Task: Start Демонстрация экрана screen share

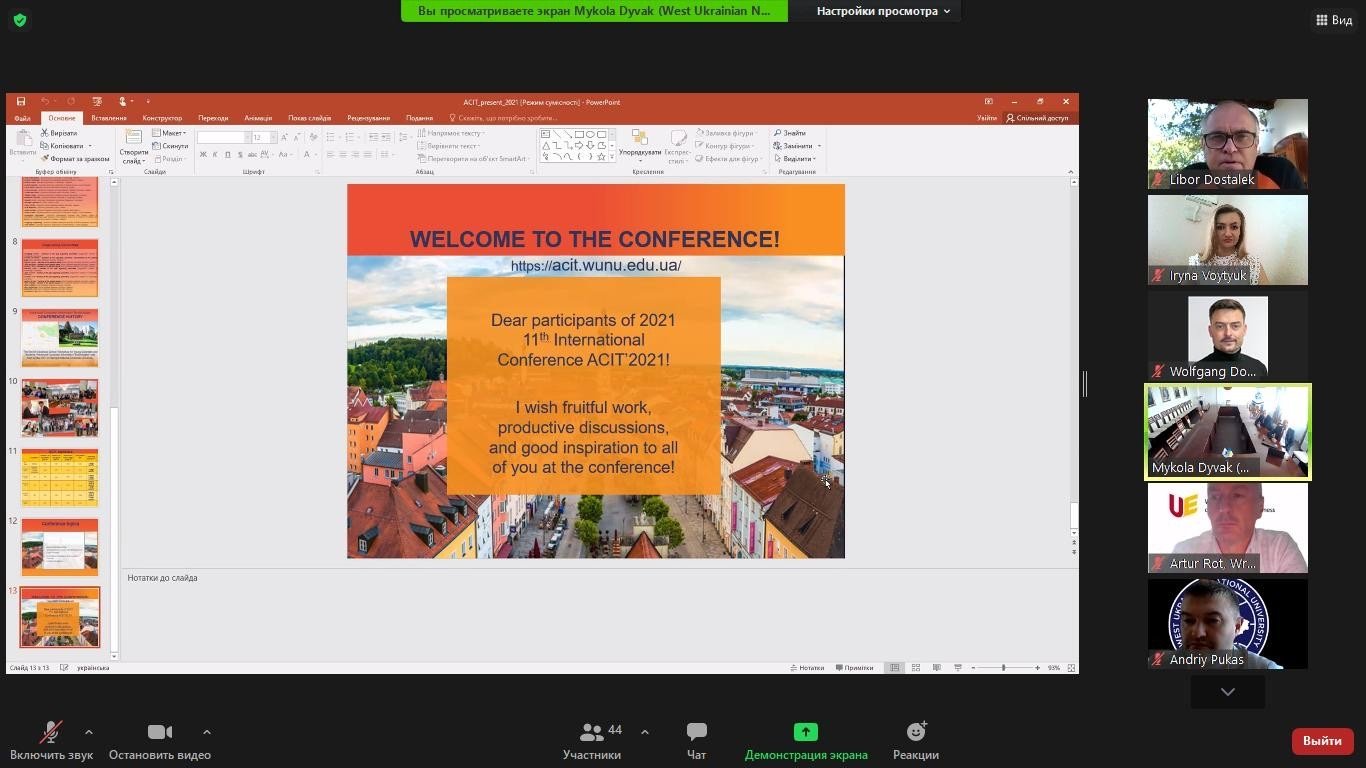Action: [806, 741]
